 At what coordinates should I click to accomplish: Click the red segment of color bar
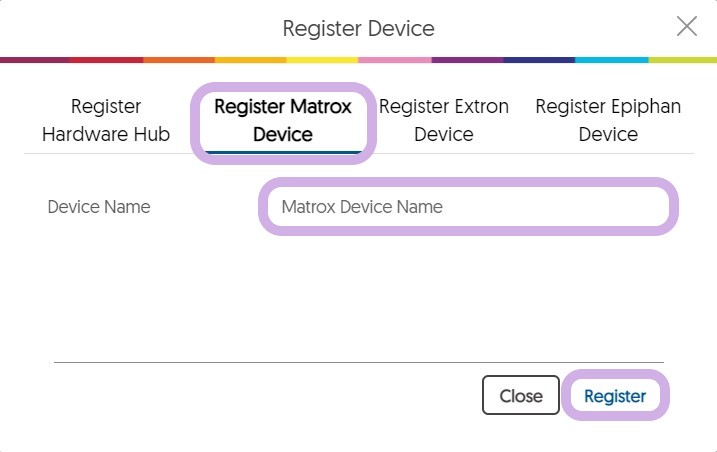pos(107,60)
